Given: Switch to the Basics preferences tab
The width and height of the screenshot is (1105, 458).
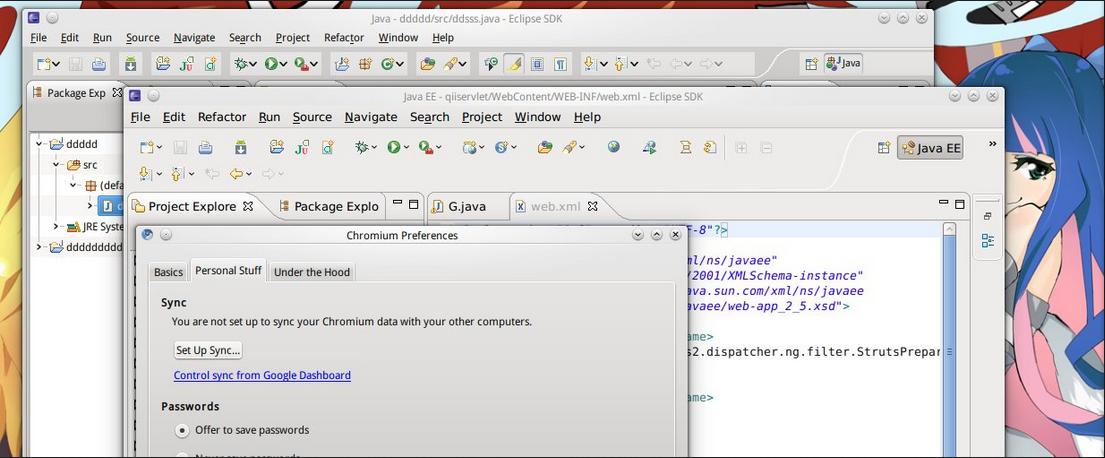Looking at the screenshot, I should click(x=168, y=272).
